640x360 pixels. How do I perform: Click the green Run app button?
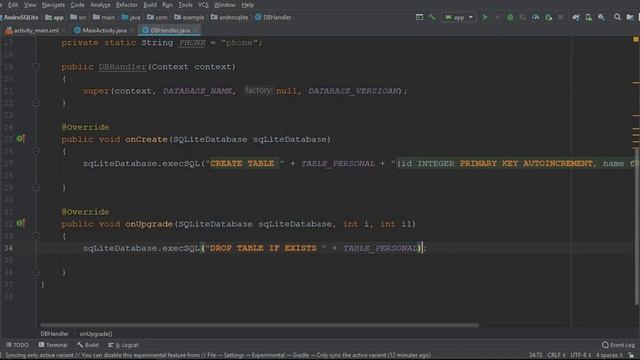pyautogui.click(x=485, y=17)
